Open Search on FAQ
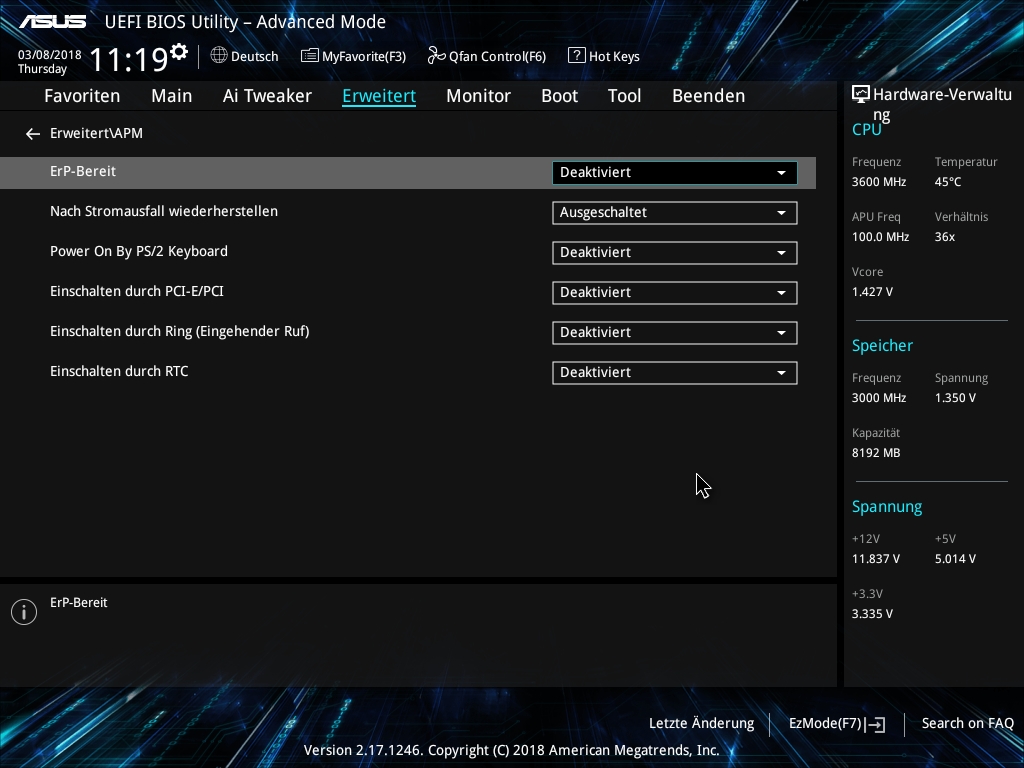The height and width of the screenshot is (768, 1024). [967, 724]
